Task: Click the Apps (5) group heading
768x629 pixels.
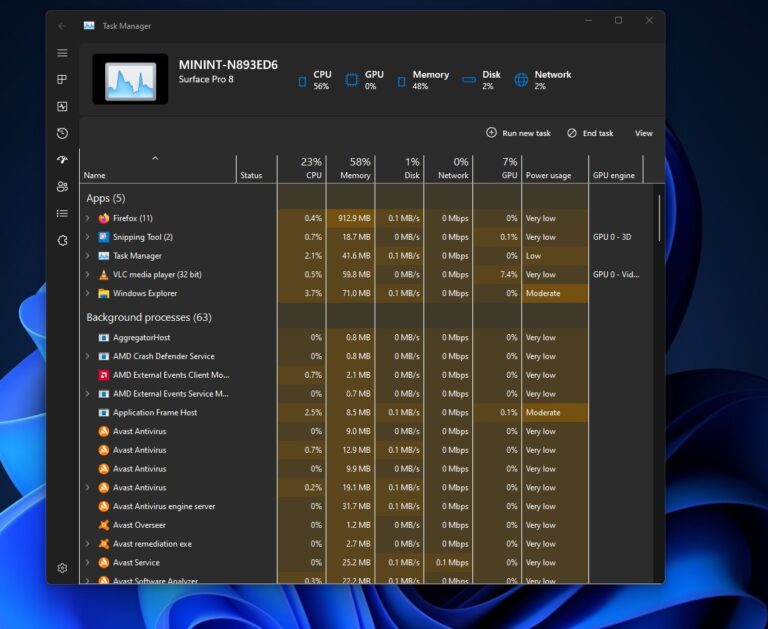Action: (x=106, y=198)
